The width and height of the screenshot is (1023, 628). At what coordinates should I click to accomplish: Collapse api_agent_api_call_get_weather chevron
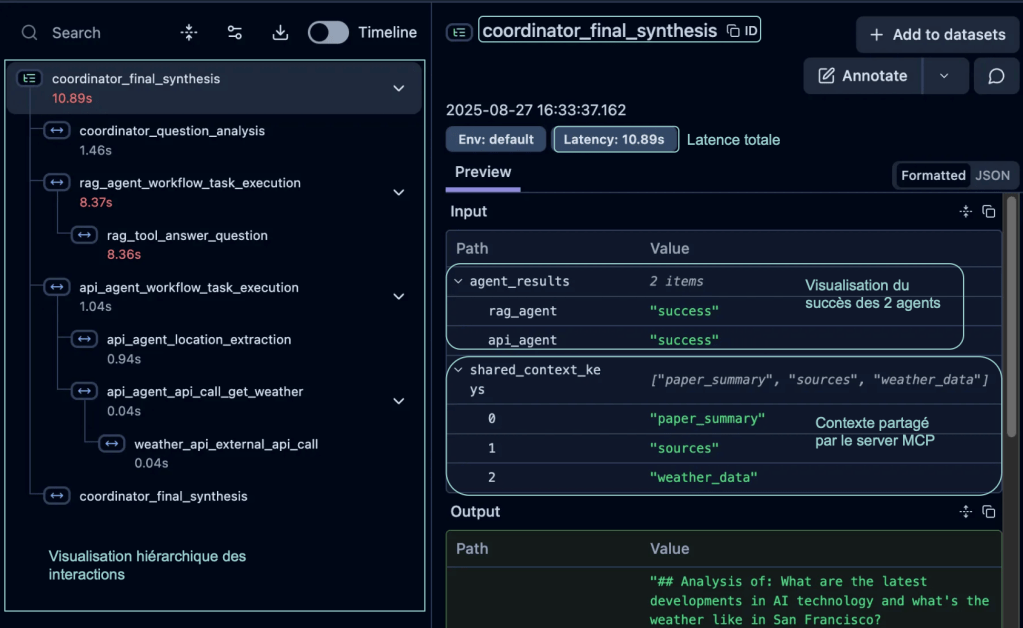399,401
